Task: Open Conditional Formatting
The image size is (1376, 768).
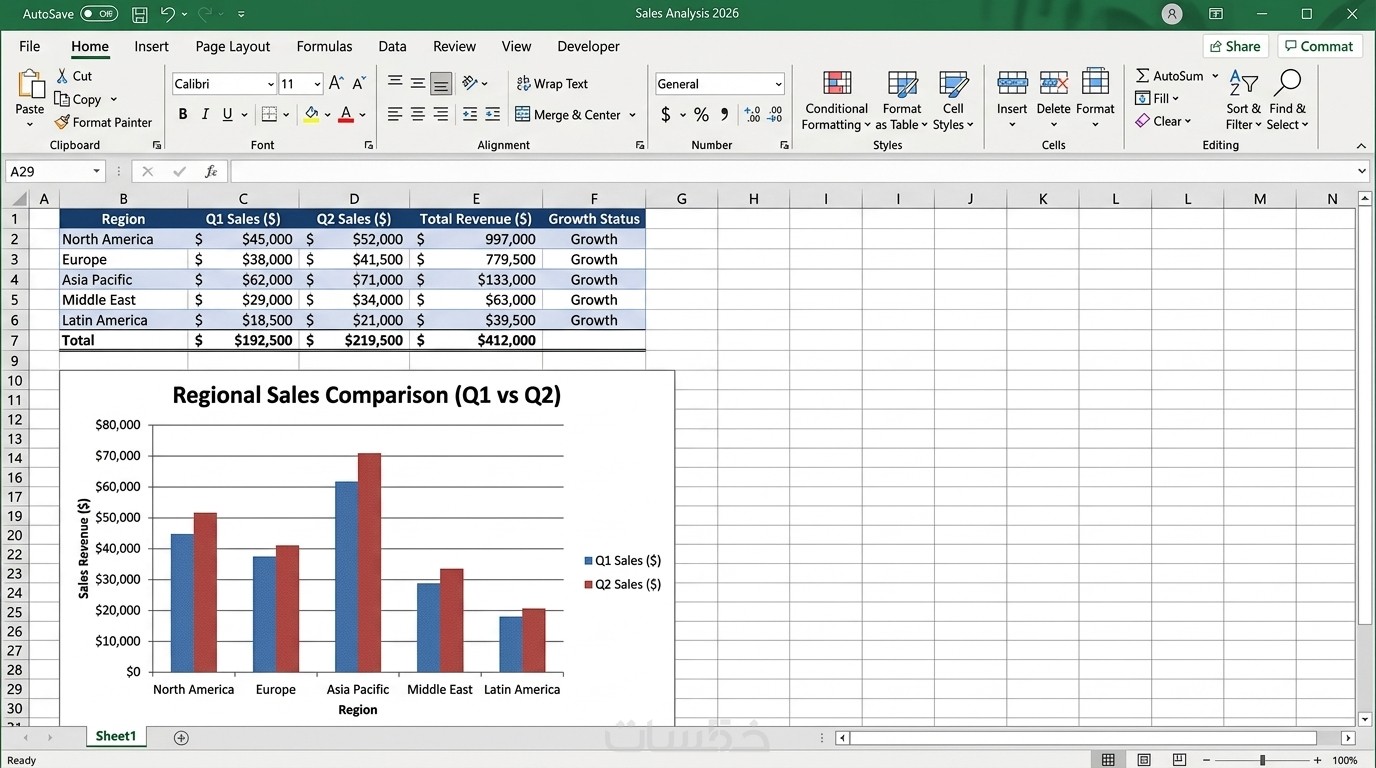Action: 836,101
